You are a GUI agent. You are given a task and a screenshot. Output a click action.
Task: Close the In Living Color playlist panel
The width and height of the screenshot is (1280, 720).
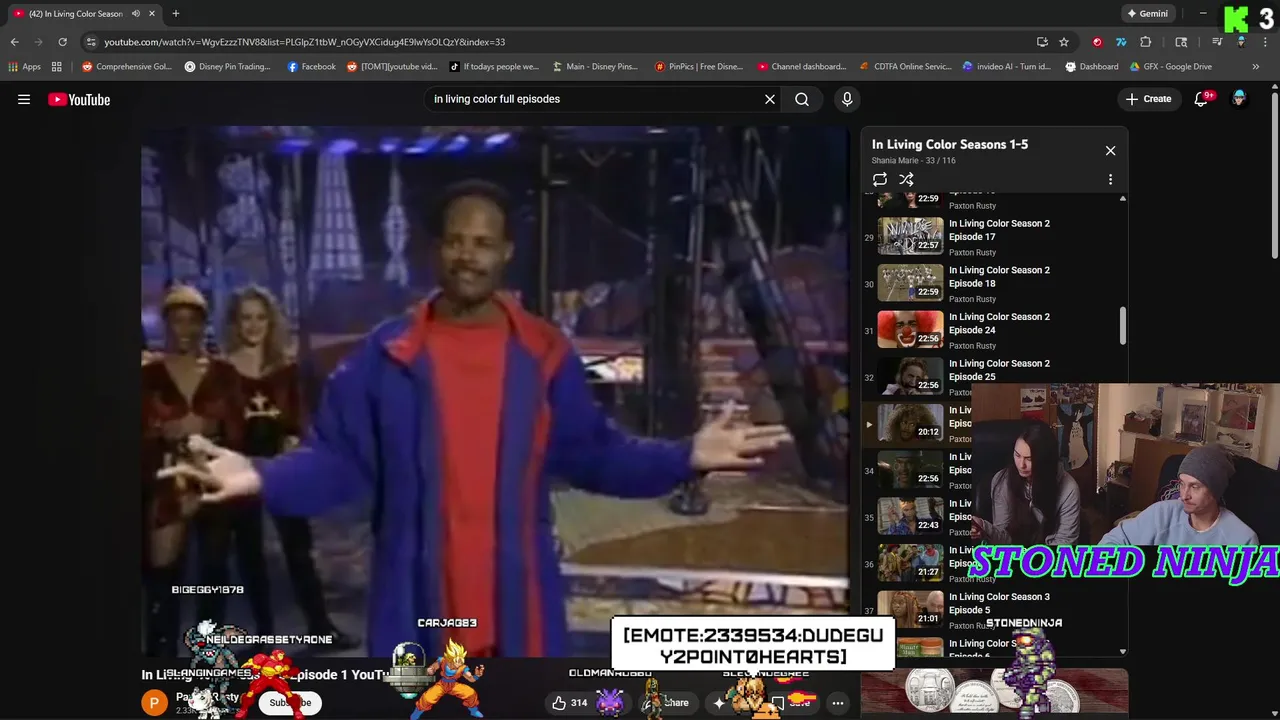[1110, 150]
